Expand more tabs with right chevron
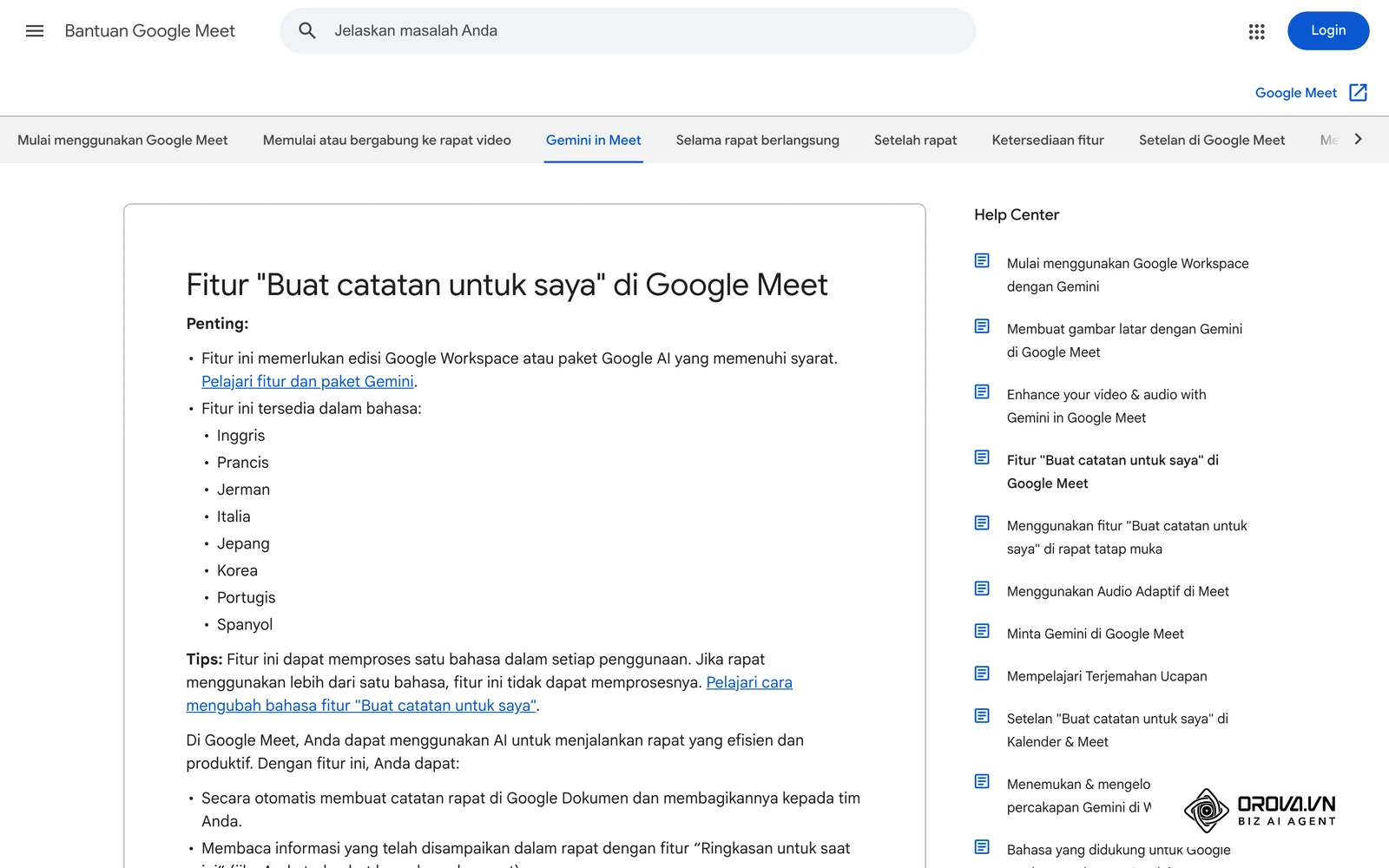The height and width of the screenshot is (868, 1389). pos(1359,139)
